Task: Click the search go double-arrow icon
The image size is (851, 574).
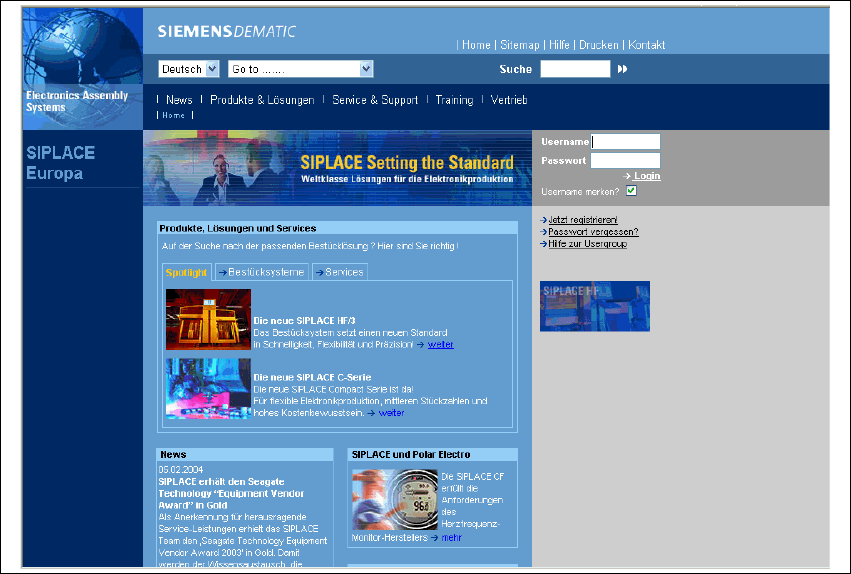Action: click(x=623, y=69)
